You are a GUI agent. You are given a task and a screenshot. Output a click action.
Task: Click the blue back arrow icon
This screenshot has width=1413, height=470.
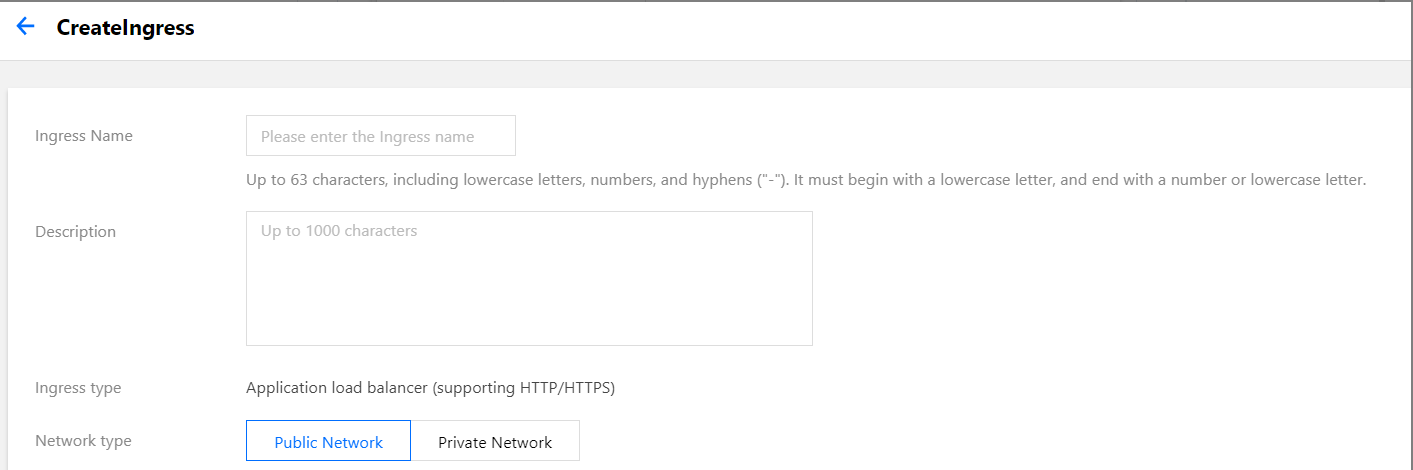click(26, 27)
